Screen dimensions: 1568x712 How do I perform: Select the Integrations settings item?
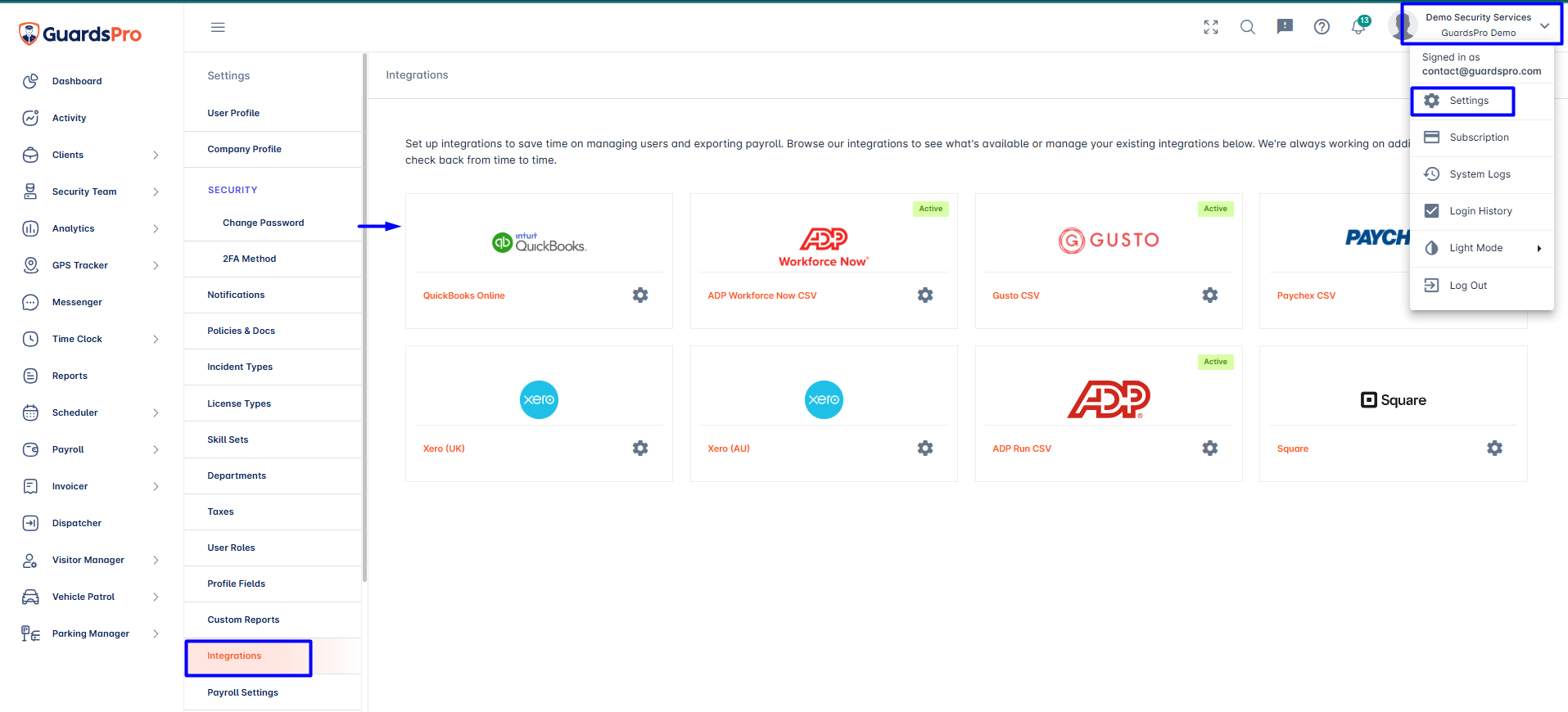[273, 656]
